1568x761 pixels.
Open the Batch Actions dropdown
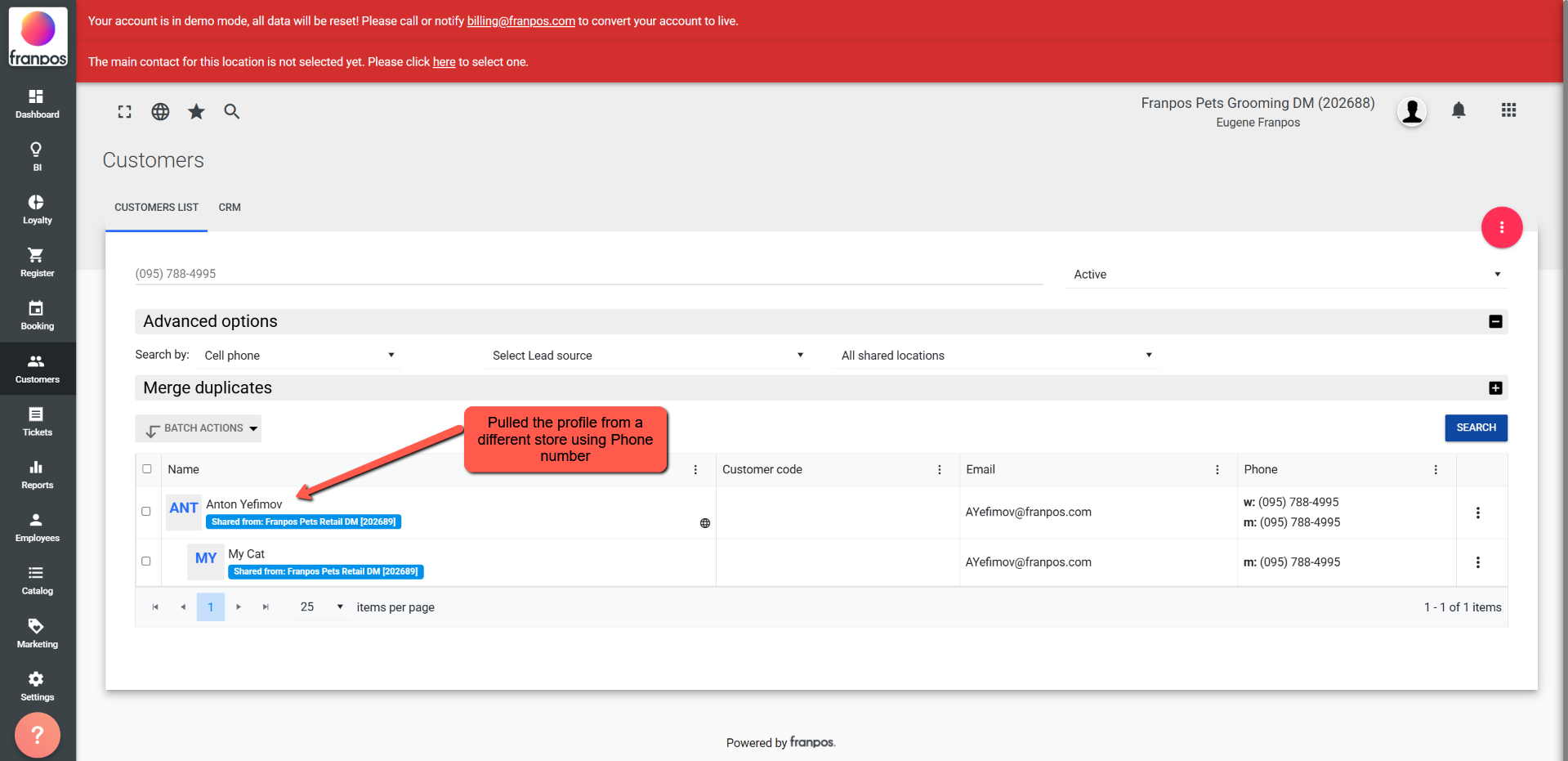coord(199,428)
